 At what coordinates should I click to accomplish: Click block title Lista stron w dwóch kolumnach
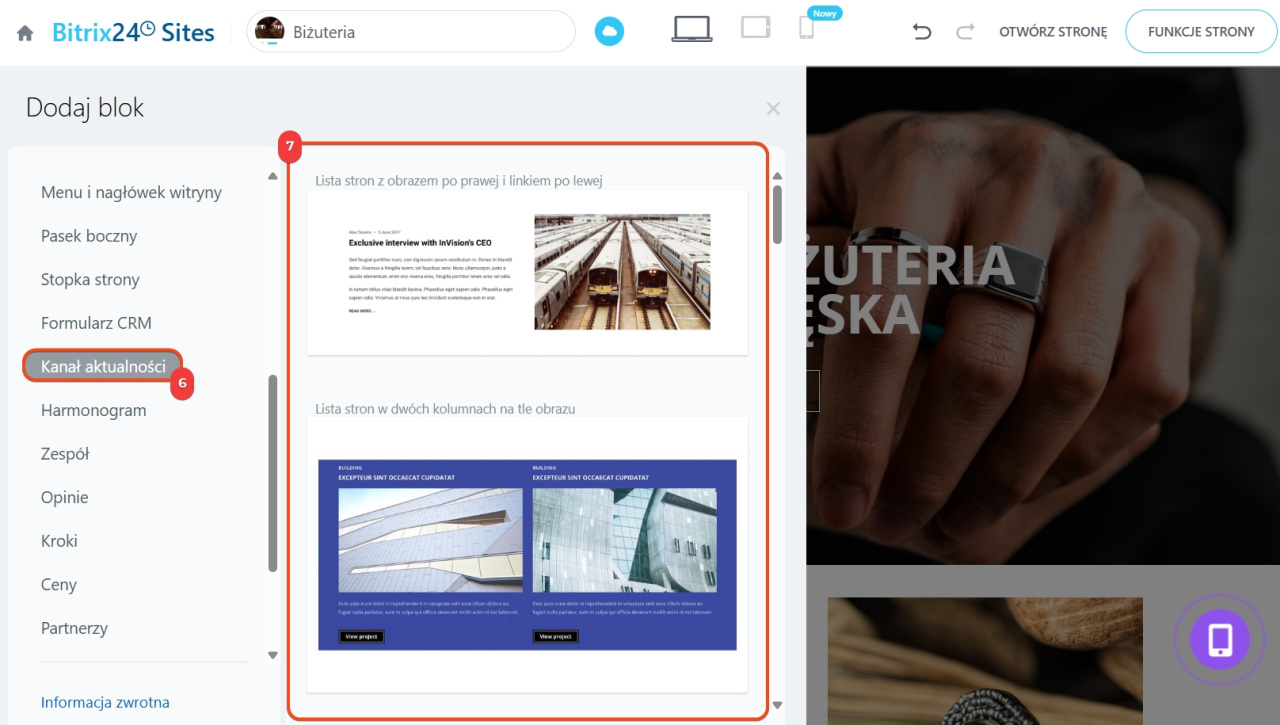pos(445,408)
